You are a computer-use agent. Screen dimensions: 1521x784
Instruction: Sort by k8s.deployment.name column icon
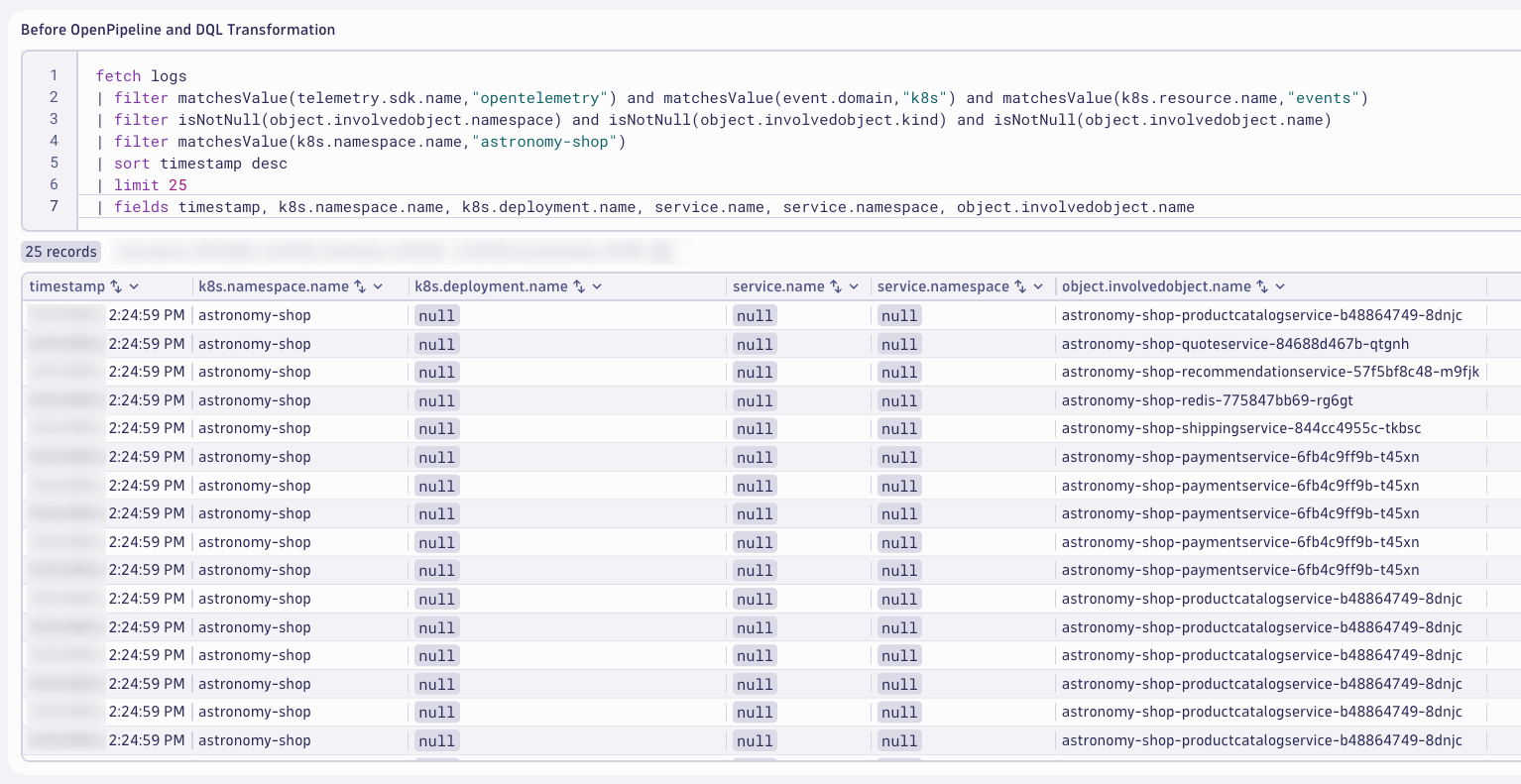tap(580, 286)
